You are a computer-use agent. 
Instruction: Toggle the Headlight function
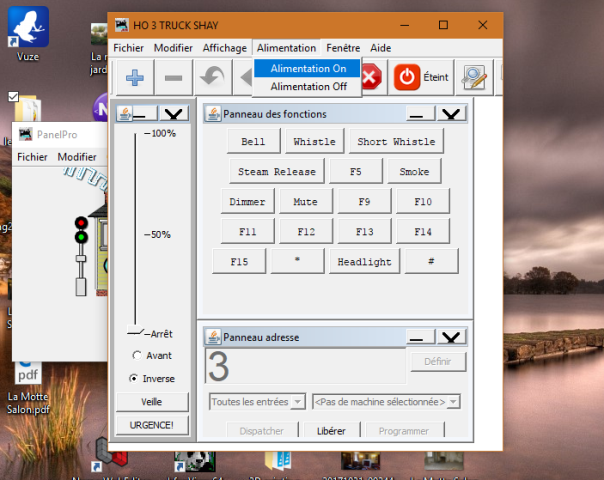pyautogui.click(x=363, y=260)
